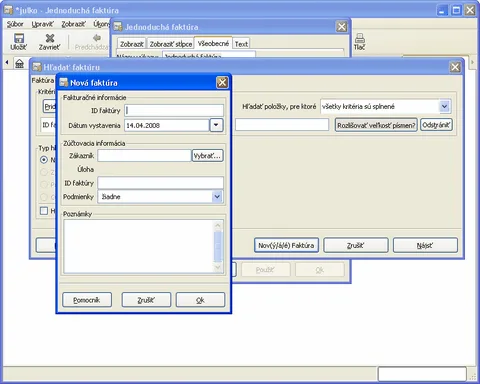The width and height of the screenshot is (480, 384).
Task: Maximize the main julko window
Action: coord(456,10)
